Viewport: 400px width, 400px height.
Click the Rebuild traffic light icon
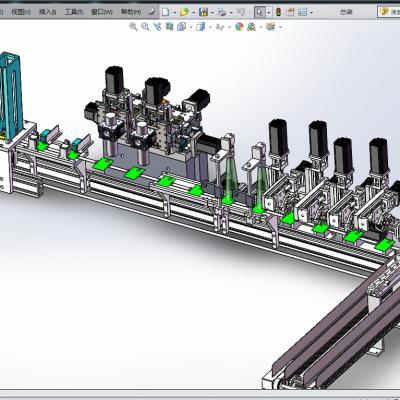(279, 12)
